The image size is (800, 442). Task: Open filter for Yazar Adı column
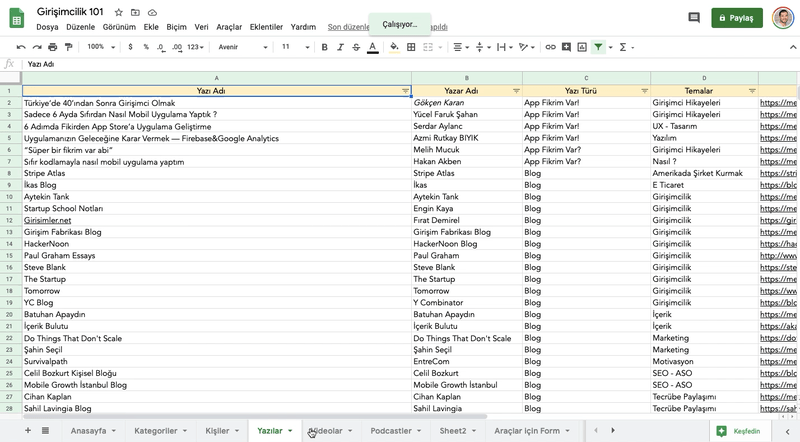(x=516, y=91)
